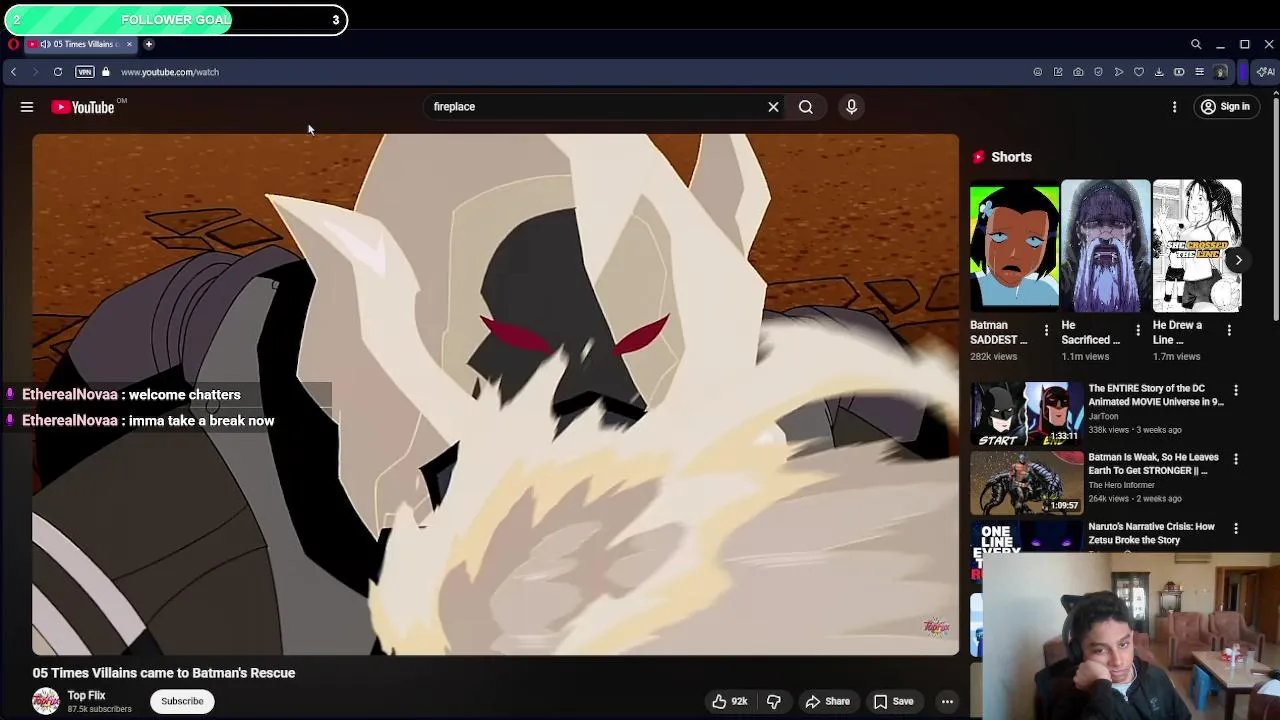Open the Easy Setup sliders icon

tap(1199, 72)
